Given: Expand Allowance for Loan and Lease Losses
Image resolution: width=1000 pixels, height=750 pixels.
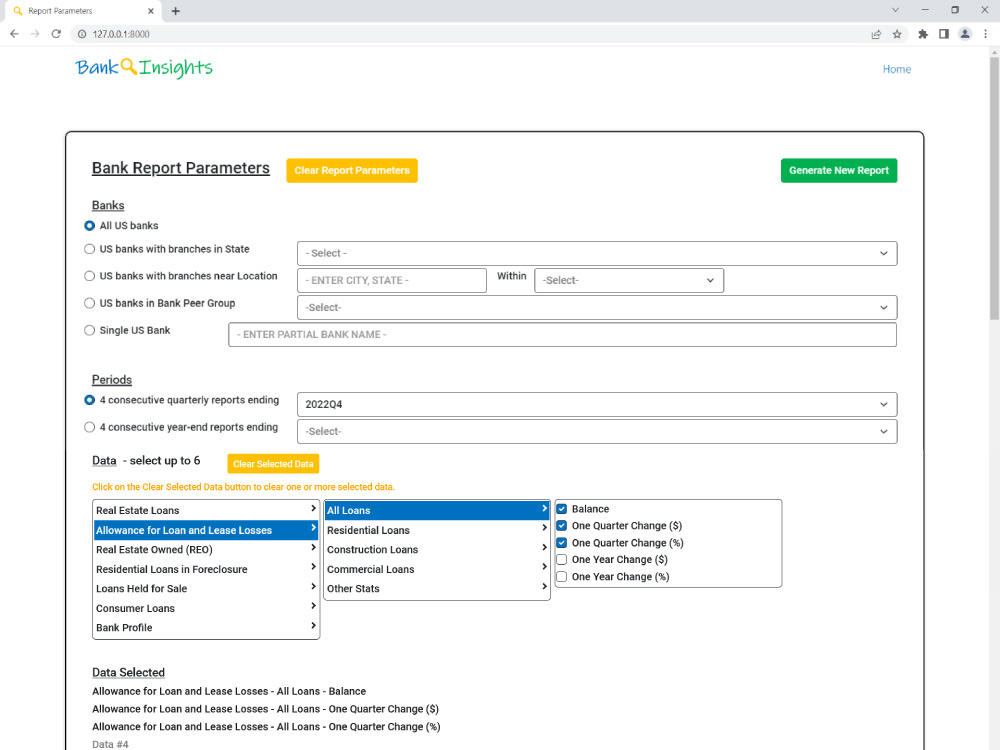Looking at the screenshot, I should coord(206,530).
